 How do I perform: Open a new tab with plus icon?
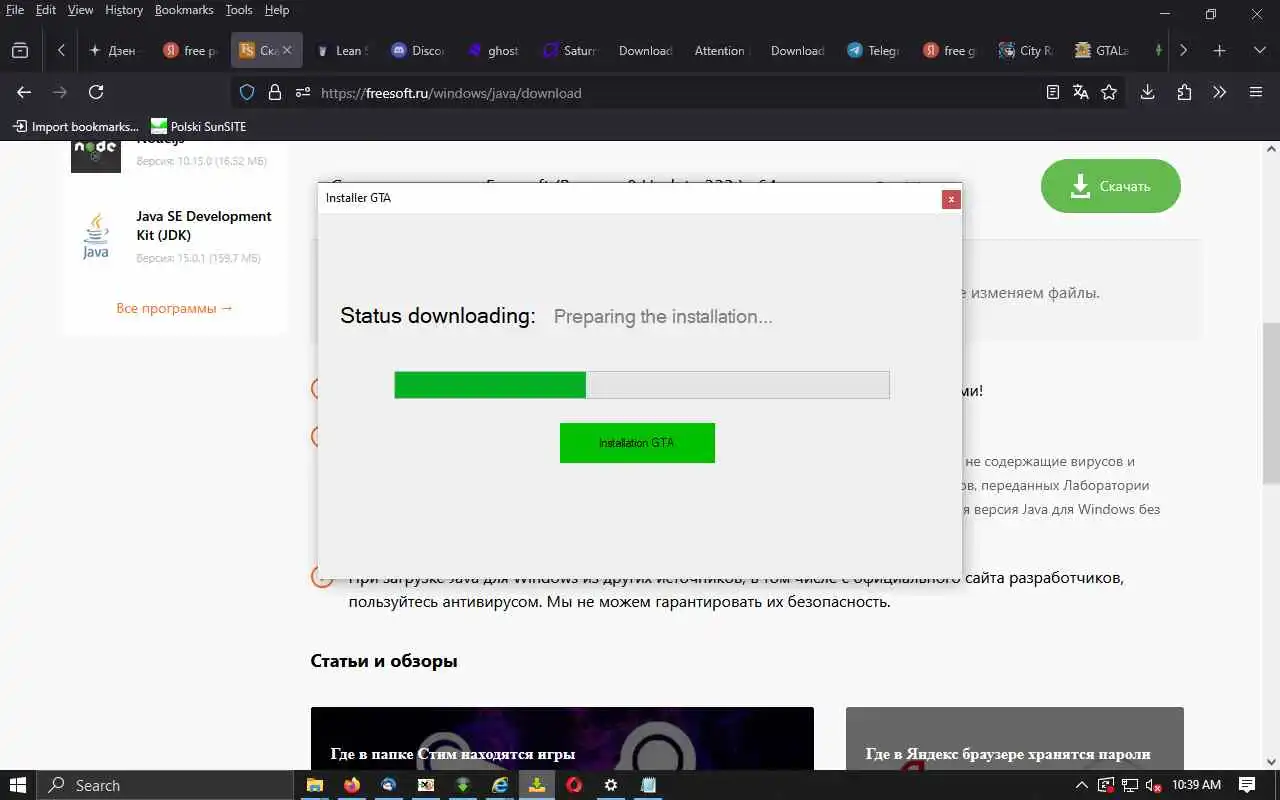pos(1220,50)
